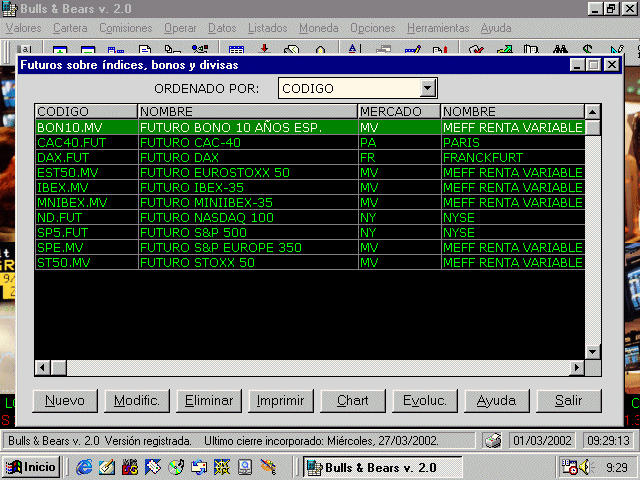Click the FUTURO NASDAQ 100 name cell
This screenshot has height=480, width=640.
[x=248, y=218]
